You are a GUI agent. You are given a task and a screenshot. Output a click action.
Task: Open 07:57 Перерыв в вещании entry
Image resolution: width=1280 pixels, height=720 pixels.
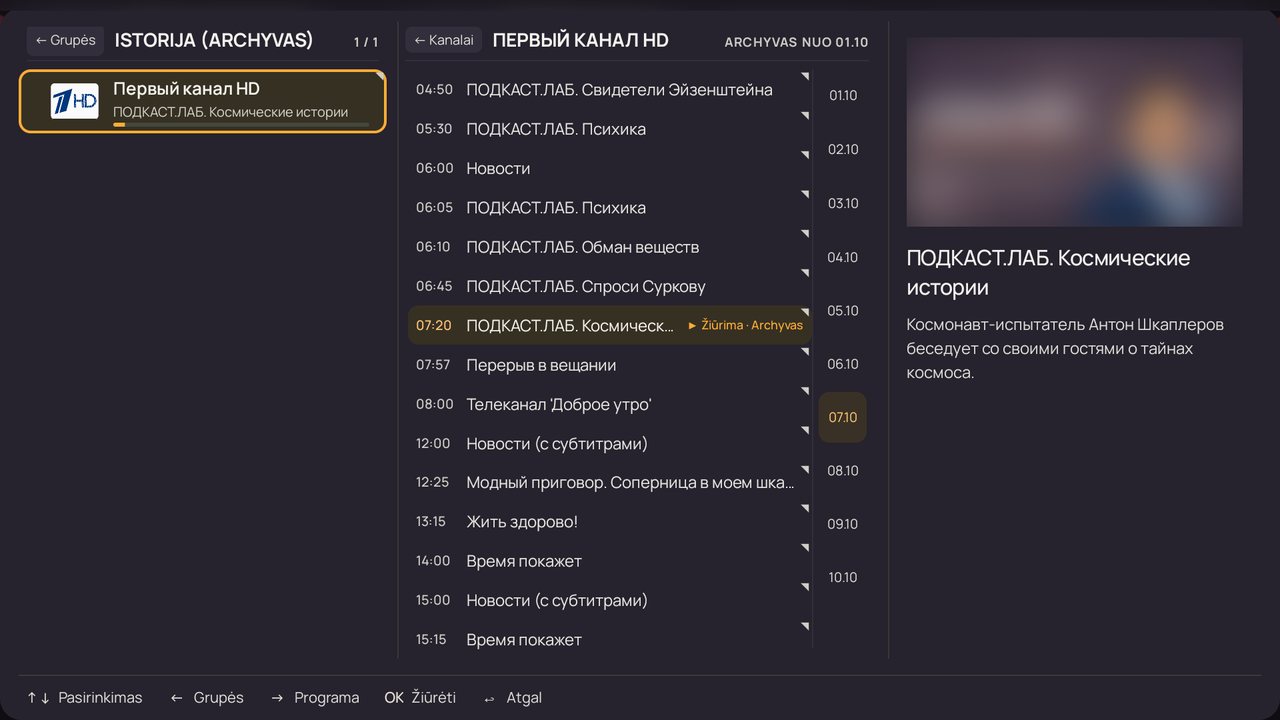(610, 365)
